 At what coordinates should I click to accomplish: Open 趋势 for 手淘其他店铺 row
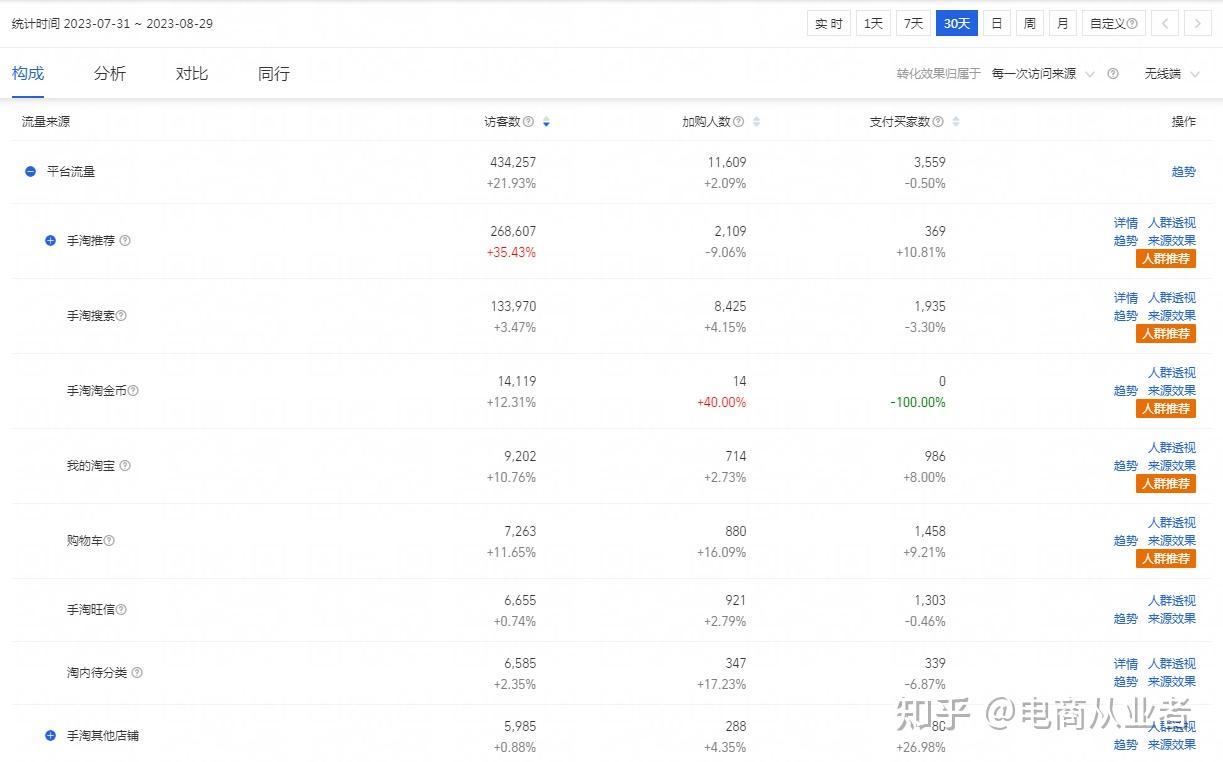(1126, 745)
